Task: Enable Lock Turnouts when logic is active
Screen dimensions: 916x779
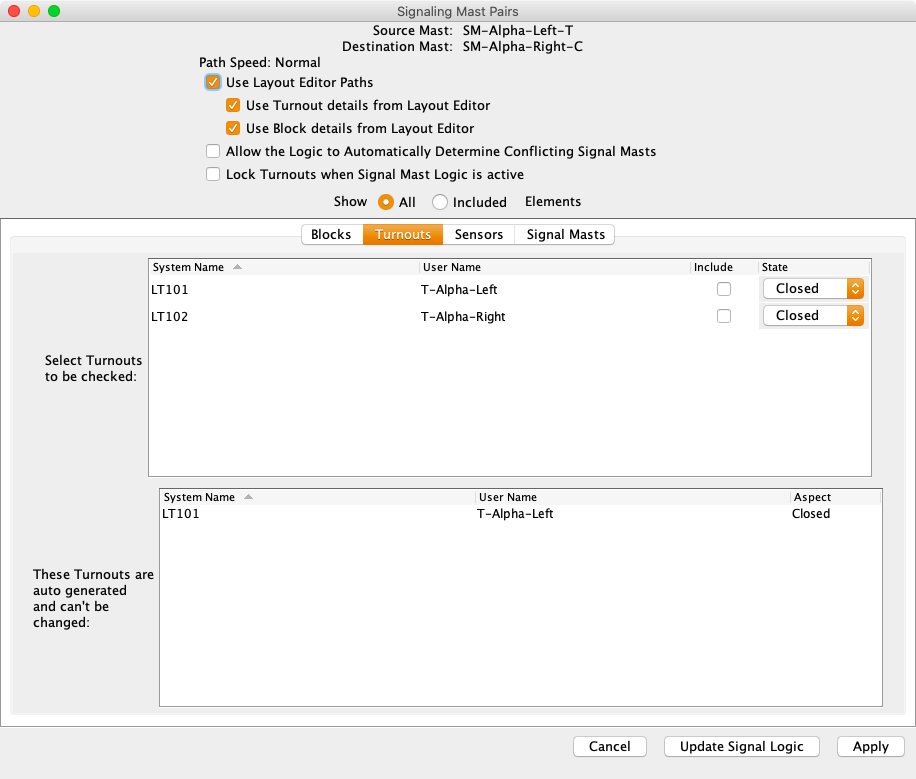Action: pyautogui.click(x=213, y=175)
